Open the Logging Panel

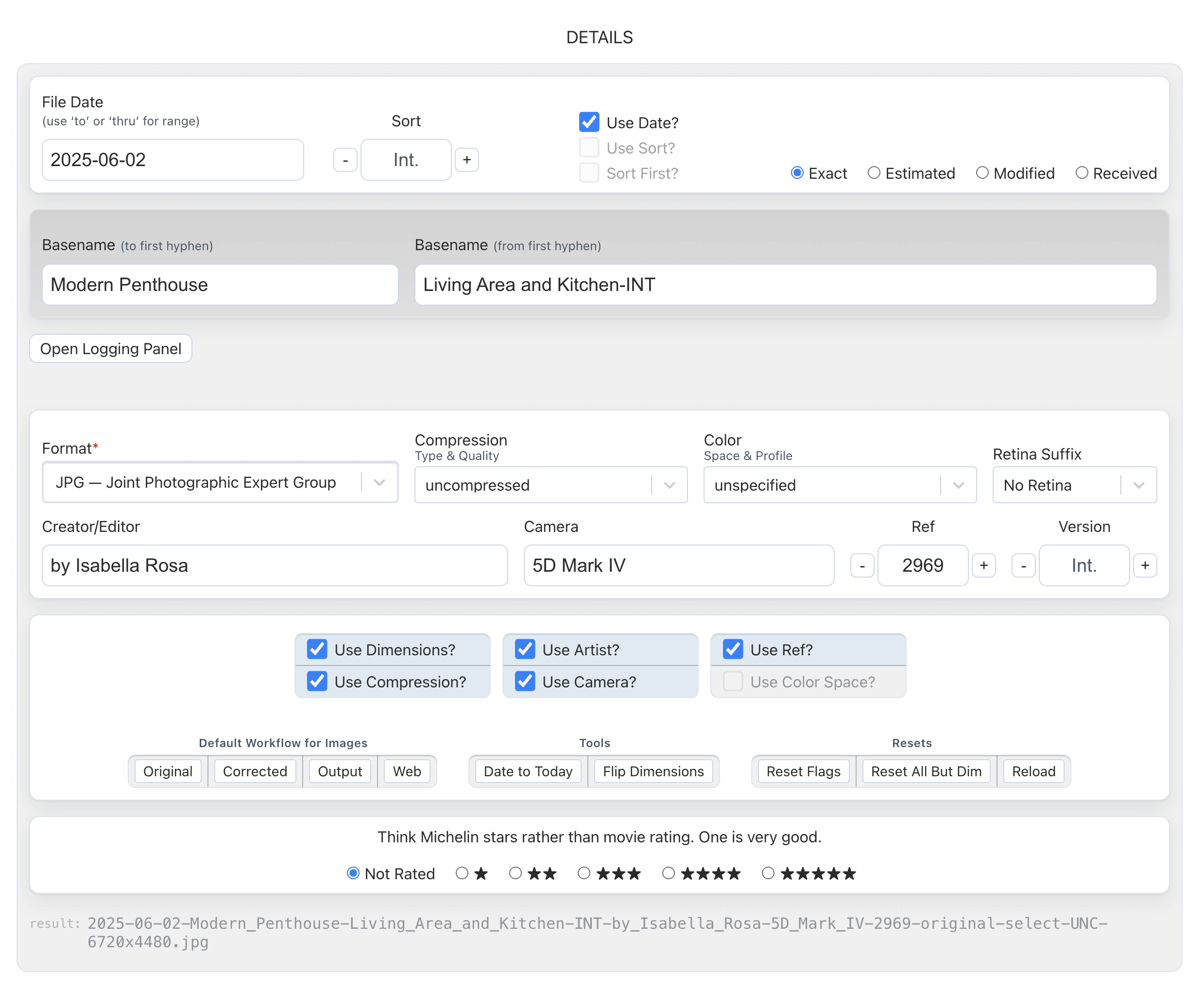[111, 348]
